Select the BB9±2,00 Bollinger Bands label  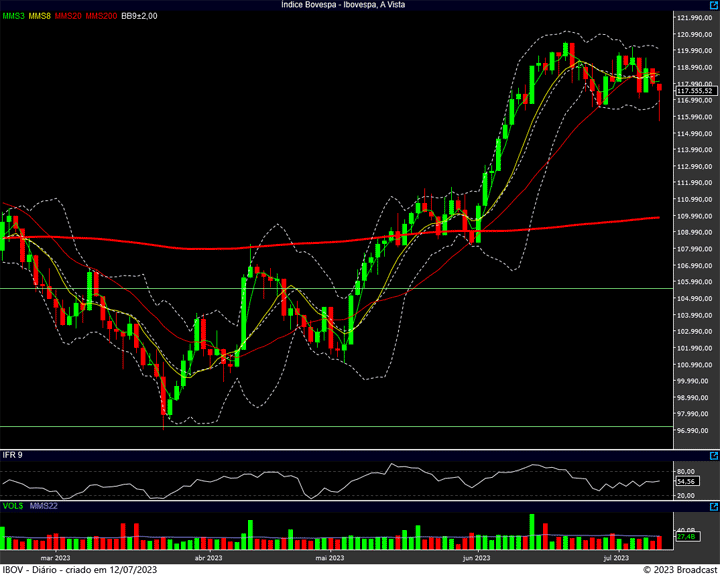pos(139,16)
